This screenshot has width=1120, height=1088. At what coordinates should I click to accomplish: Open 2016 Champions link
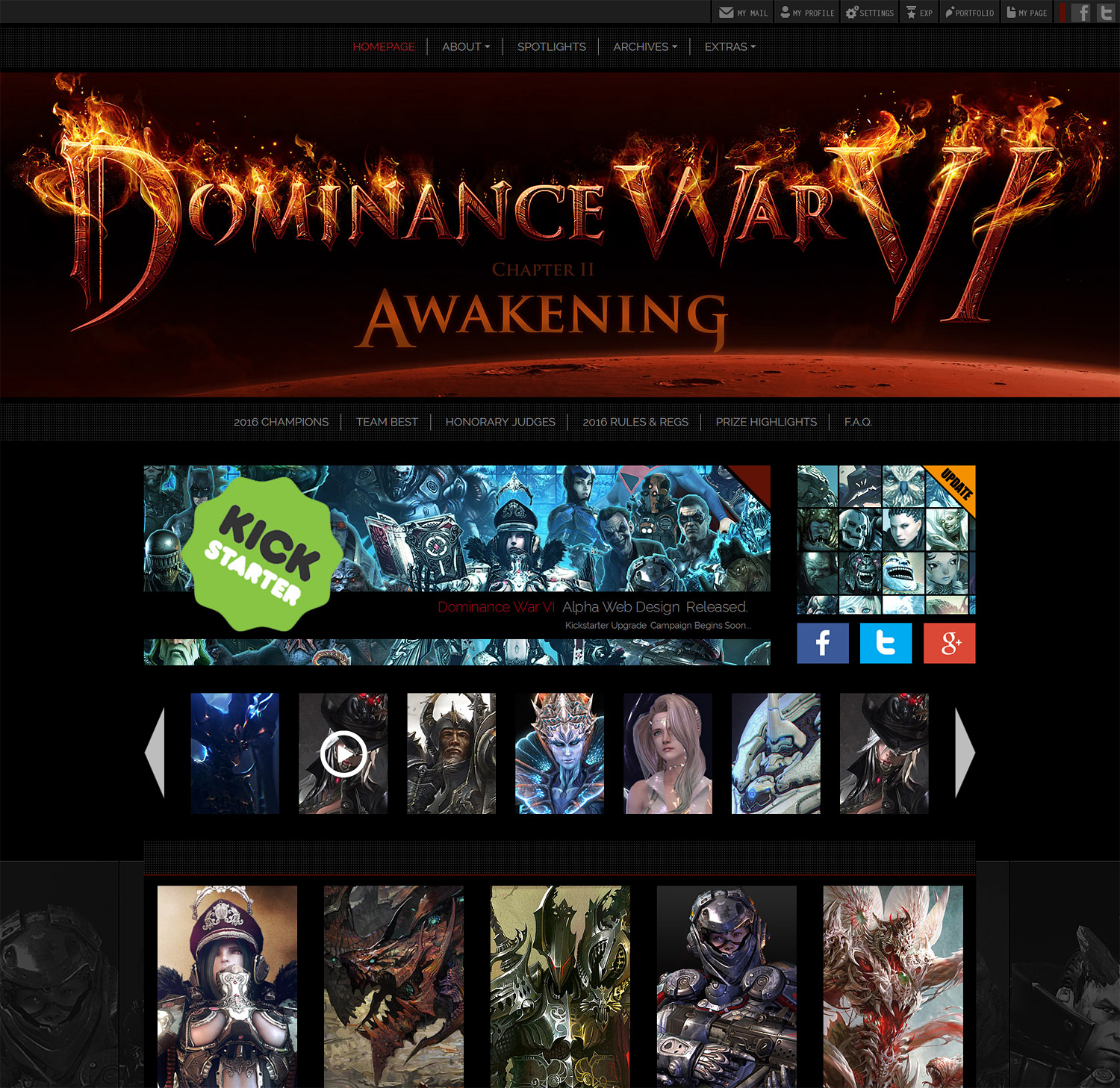coord(281,422)
